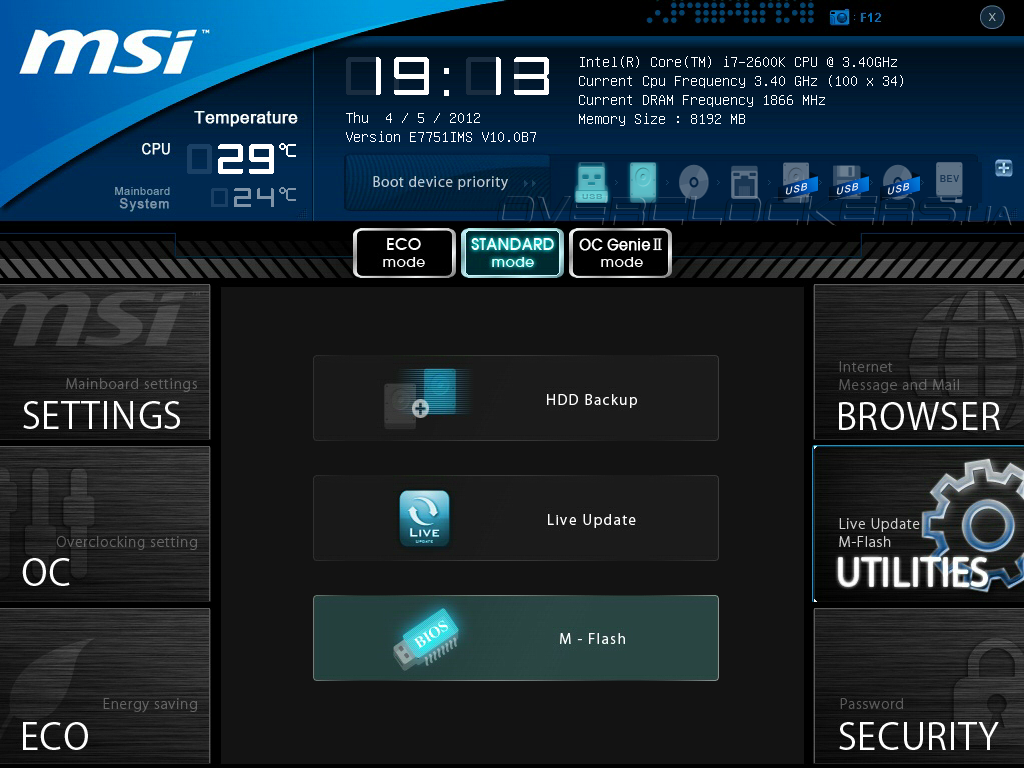This screenshot has width=1024, height=768.
Task: Open the OC overclocking setting panel
Action: click(x=104, y=524)
